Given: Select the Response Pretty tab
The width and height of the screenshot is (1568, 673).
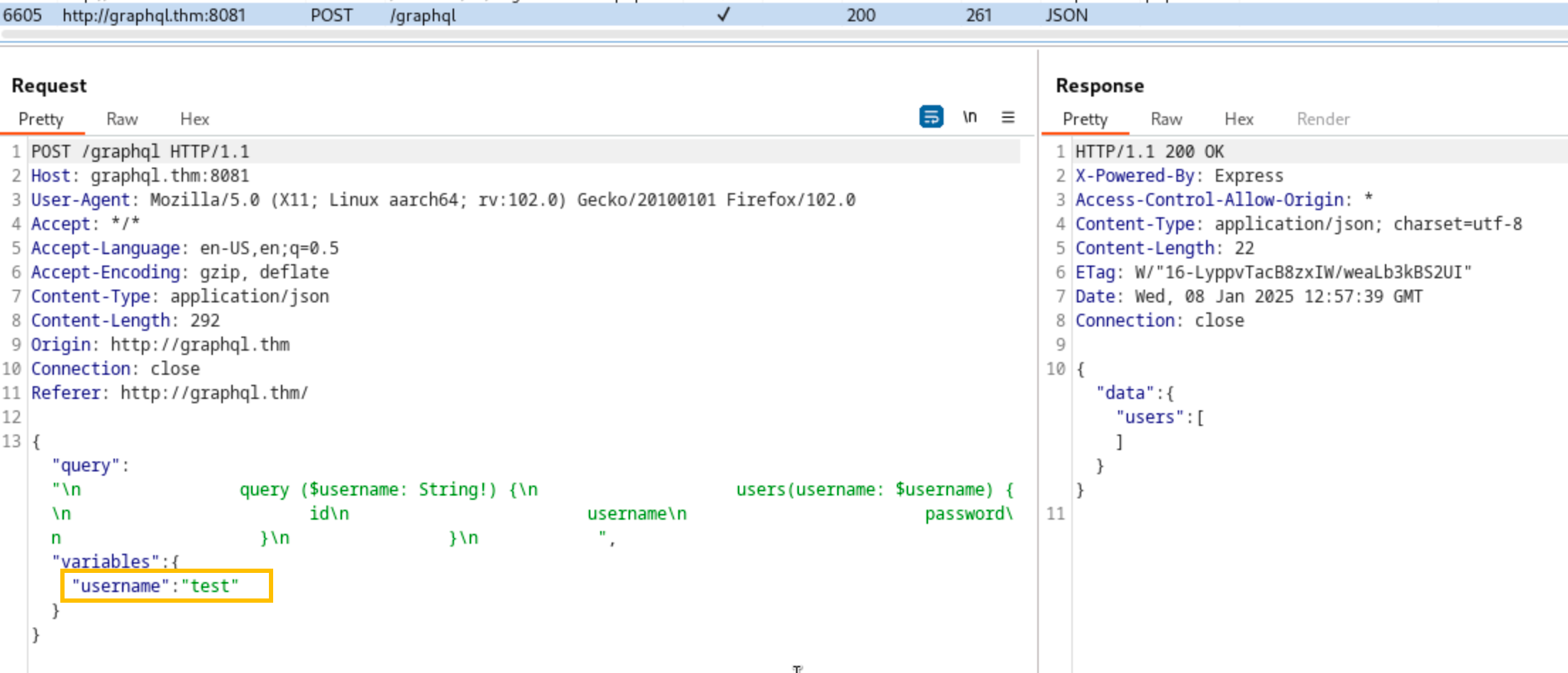Looking at the screenshot, I should (x=1085, y=119).
